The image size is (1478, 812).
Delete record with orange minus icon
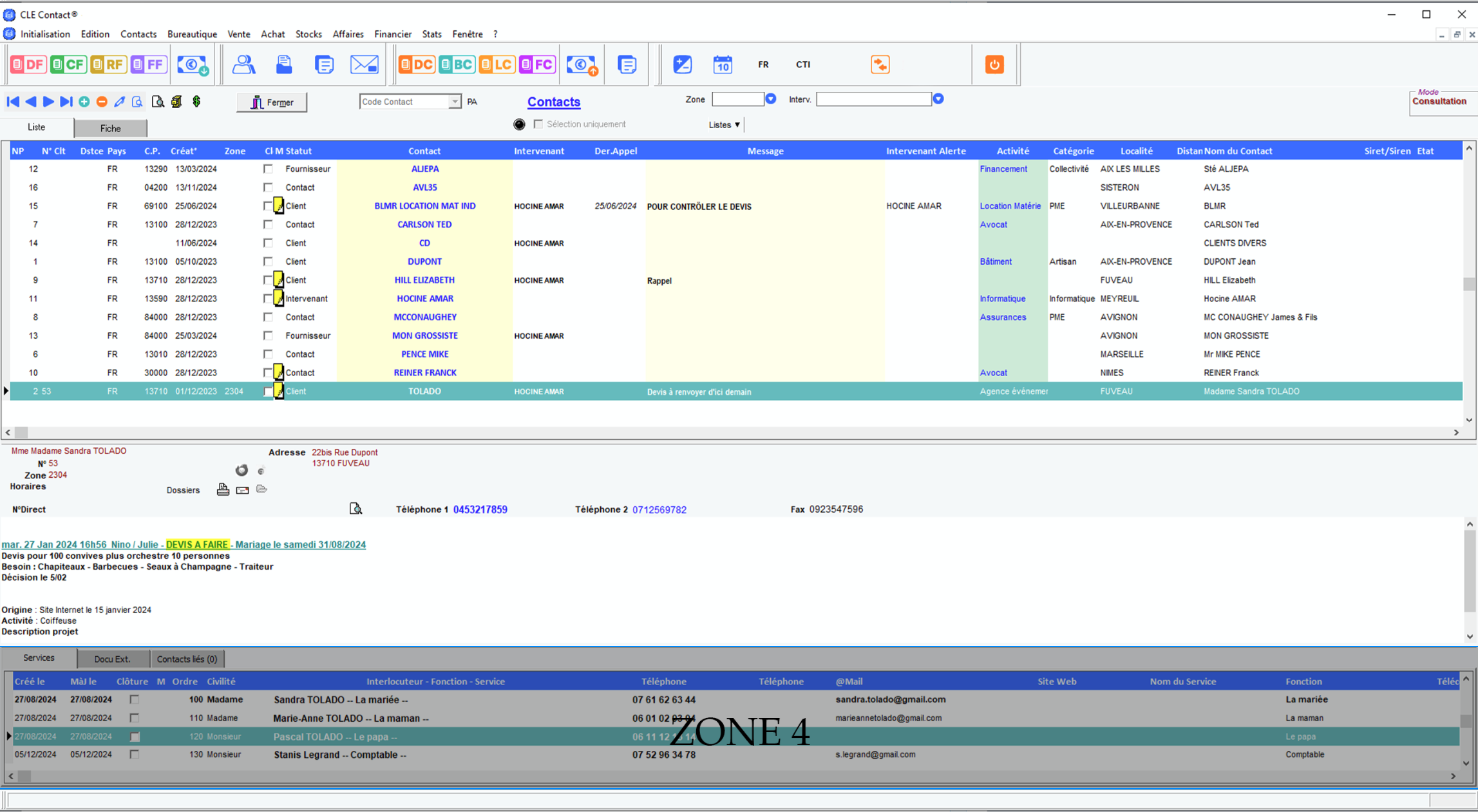pos(102,102)
